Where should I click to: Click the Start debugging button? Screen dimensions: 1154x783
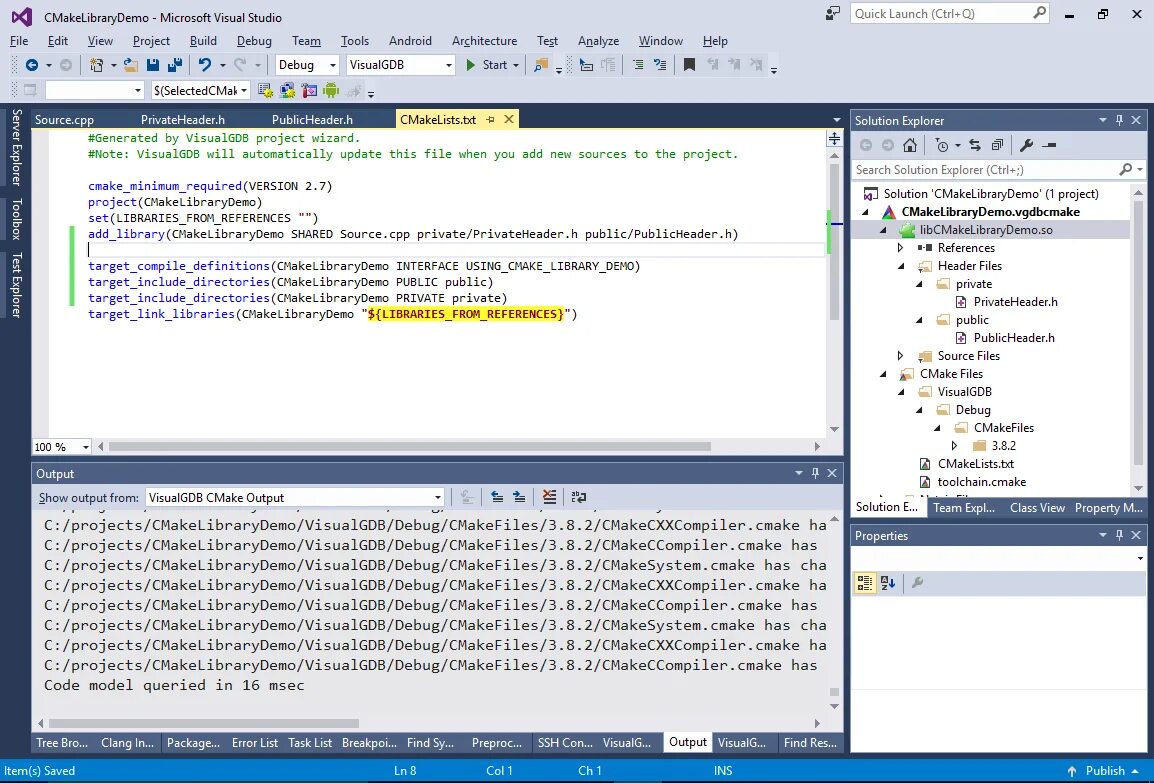click(488, 64)
